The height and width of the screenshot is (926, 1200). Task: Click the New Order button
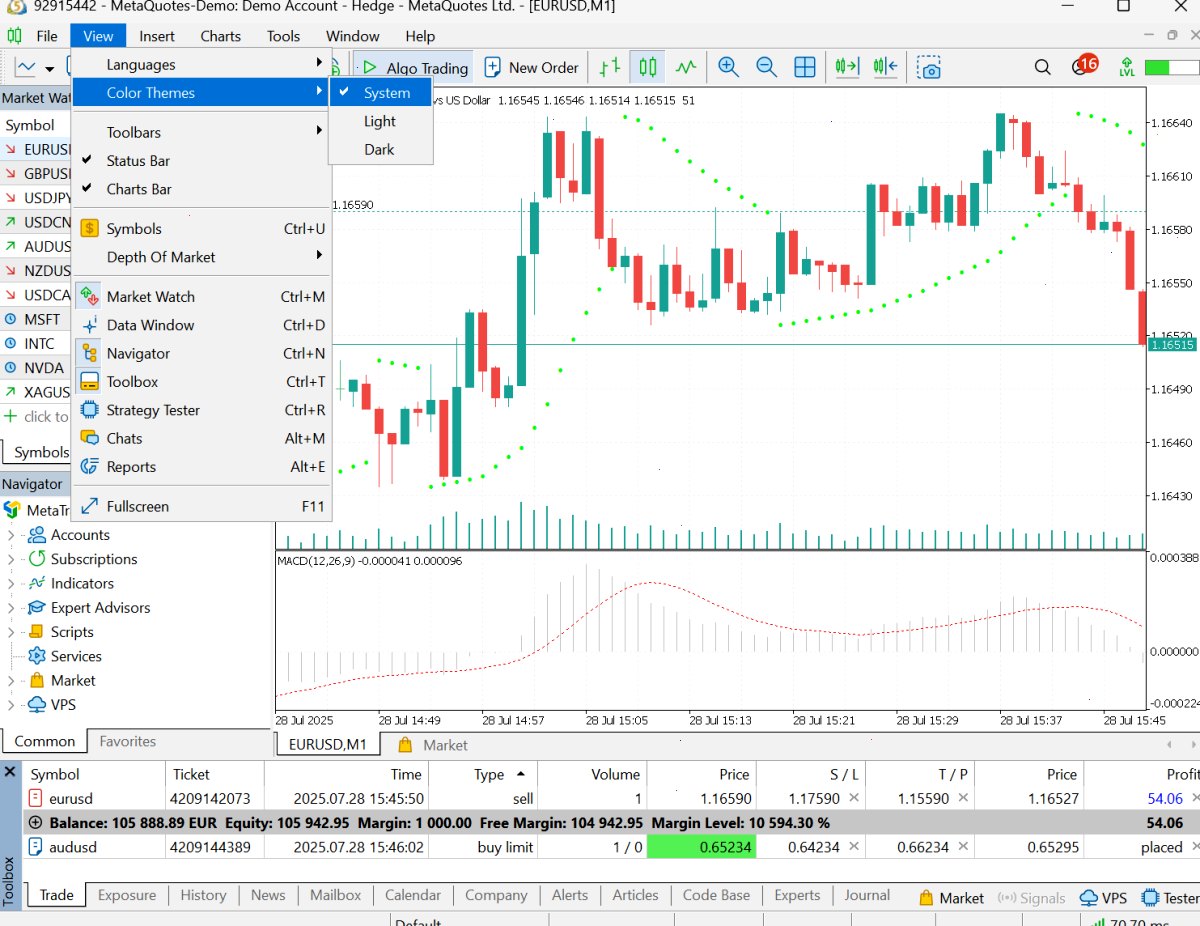(x=532, y=67)
